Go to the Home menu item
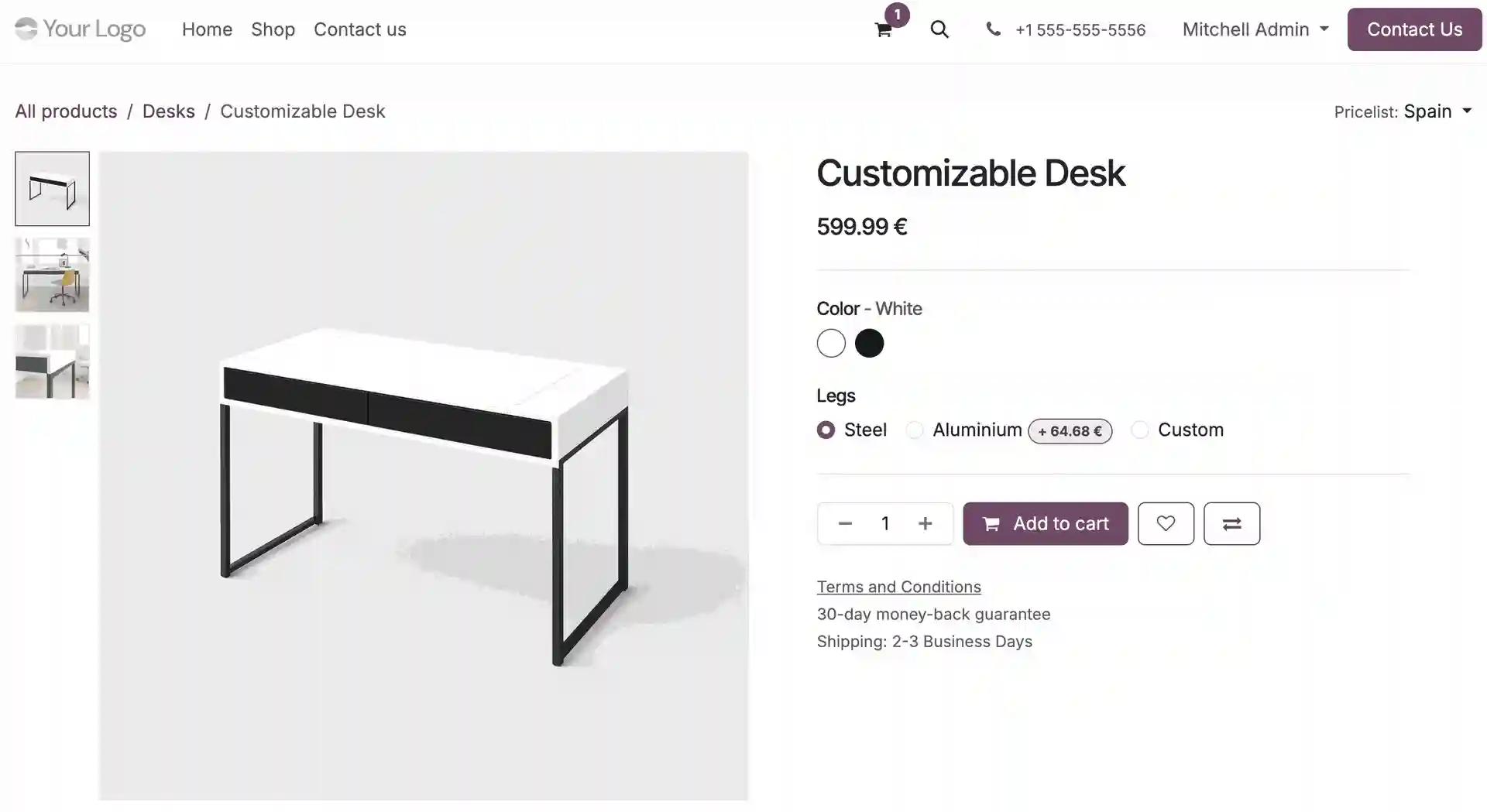The width and height of the screenshot is (1487, 812). (x=207, y=29)
